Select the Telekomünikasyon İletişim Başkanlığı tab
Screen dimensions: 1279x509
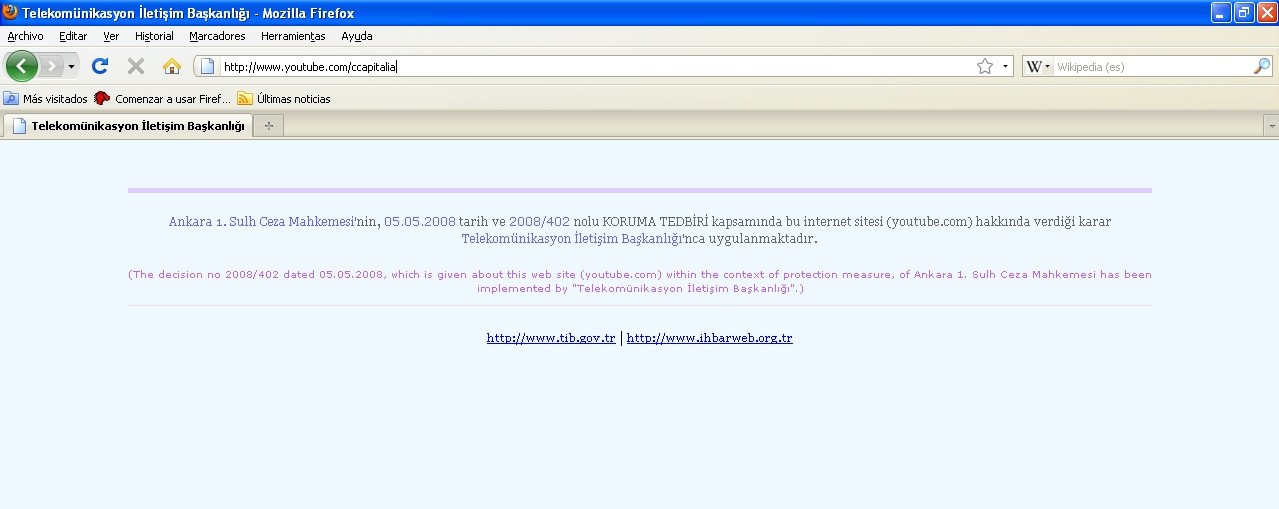128,126
